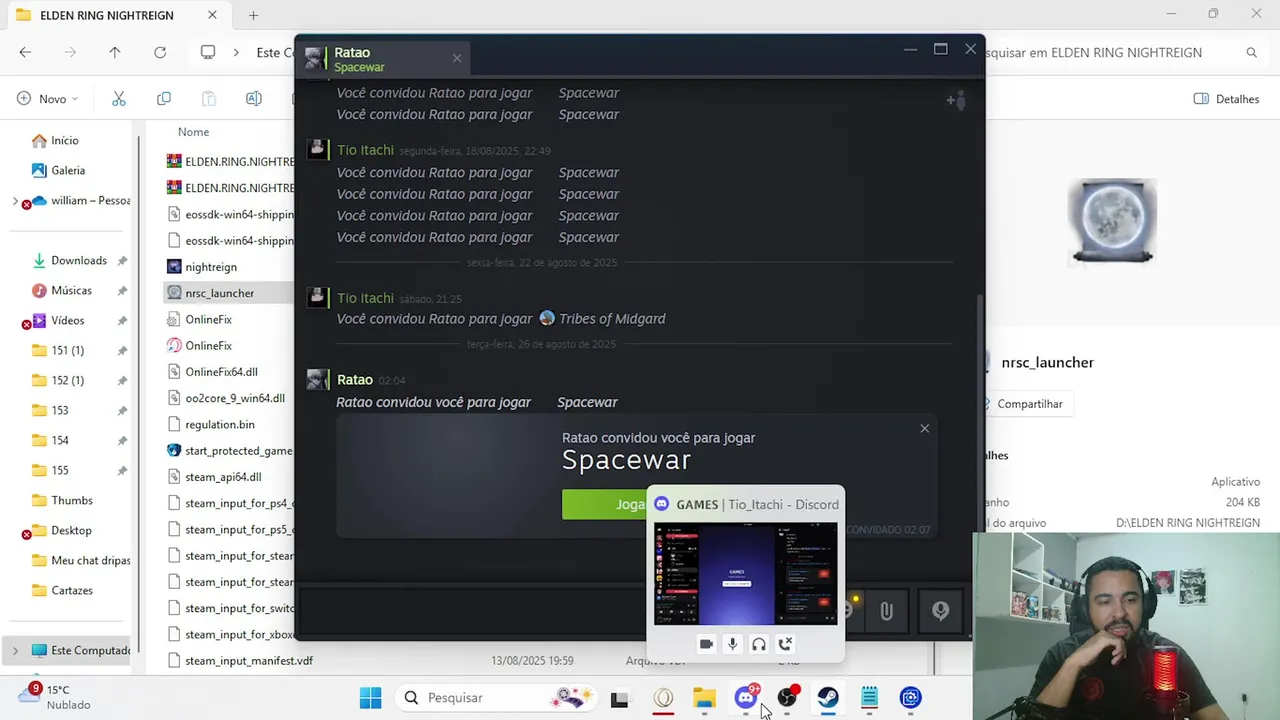The height and width of the screenshot is (720, 1280).
Task: Click the taskbar Pesquisar search box
Action: (498, 698)
